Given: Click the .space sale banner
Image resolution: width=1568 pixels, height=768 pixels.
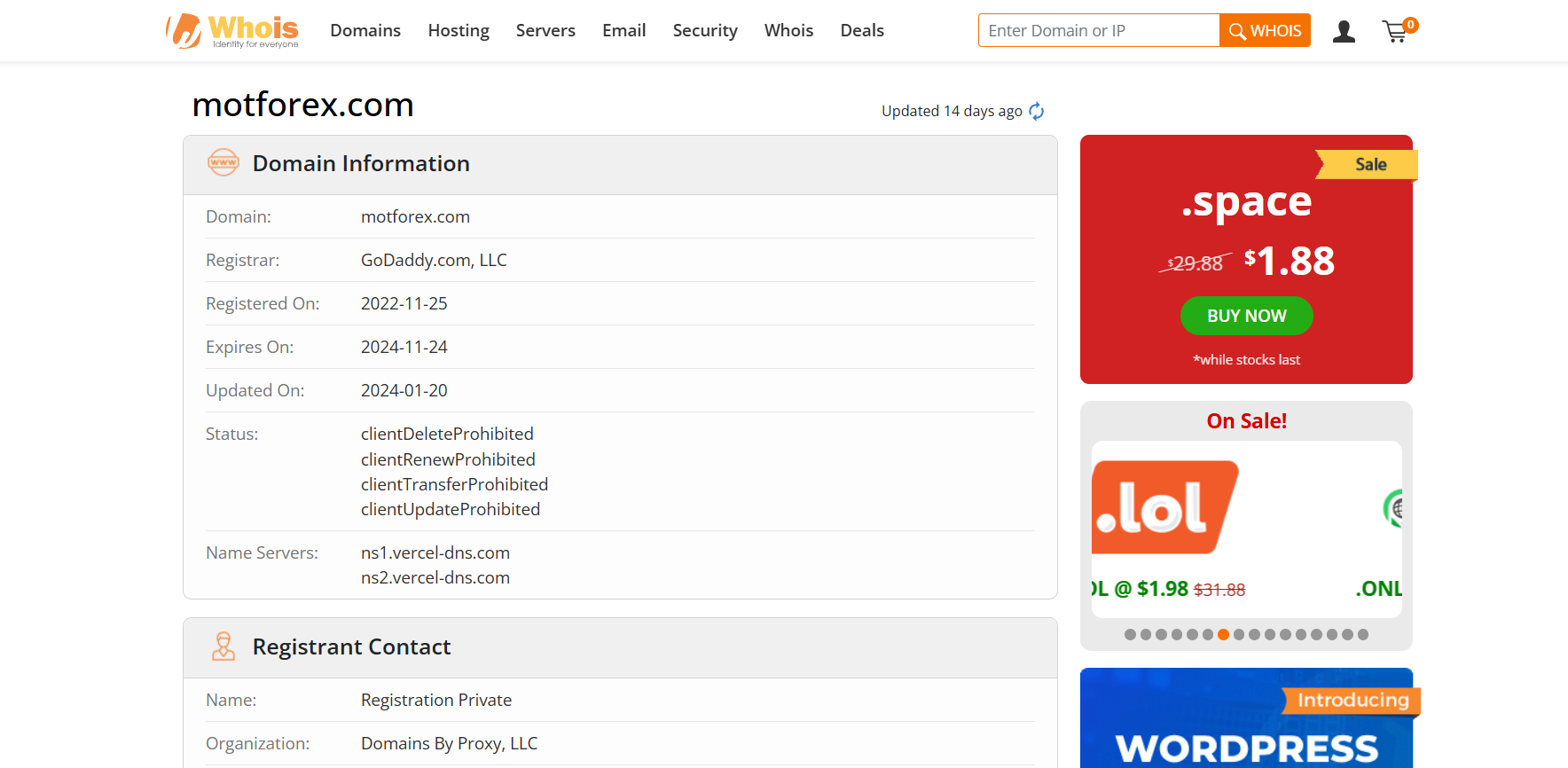Looking at the screenshot, I should point(1246,259).
